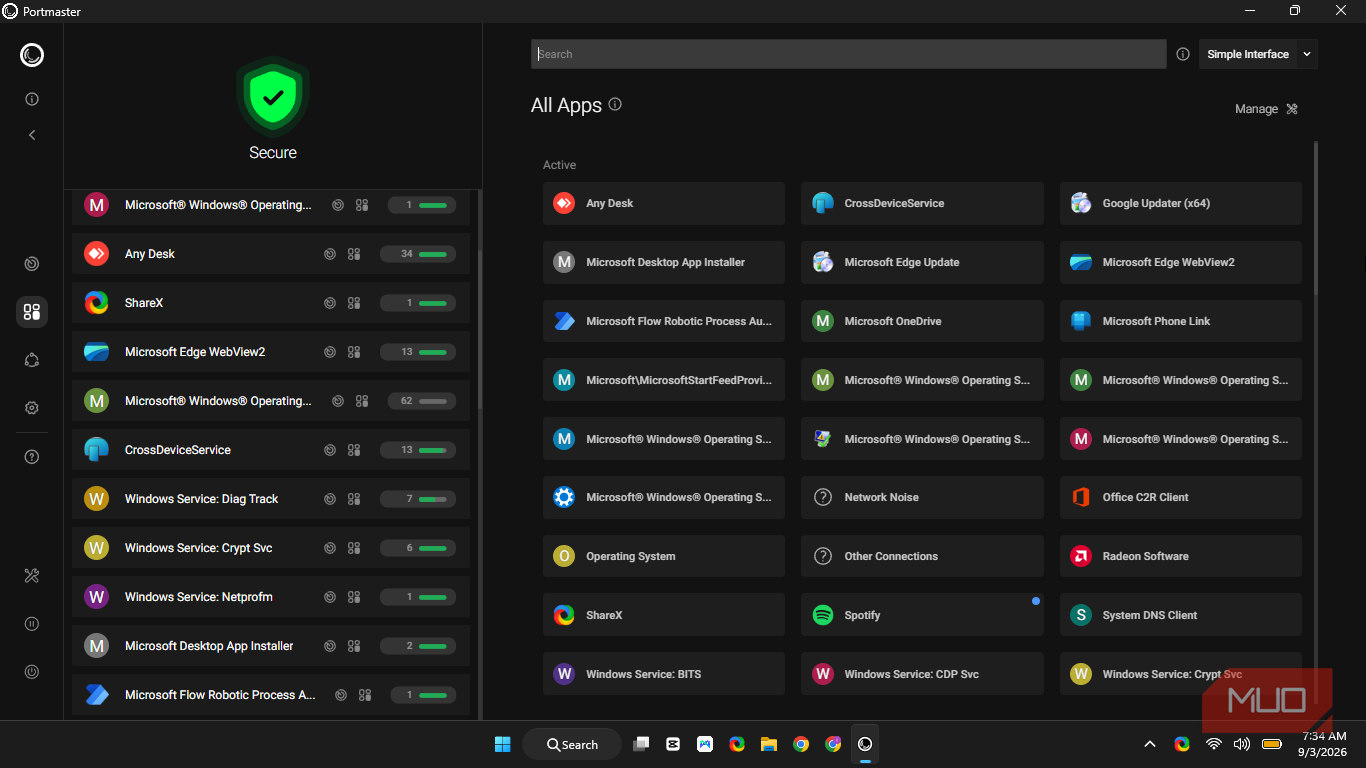Image resolution: width=1366 pixels, height=768 pixels.
Task: Open the Network Noise card
Action: pos(922,497)
